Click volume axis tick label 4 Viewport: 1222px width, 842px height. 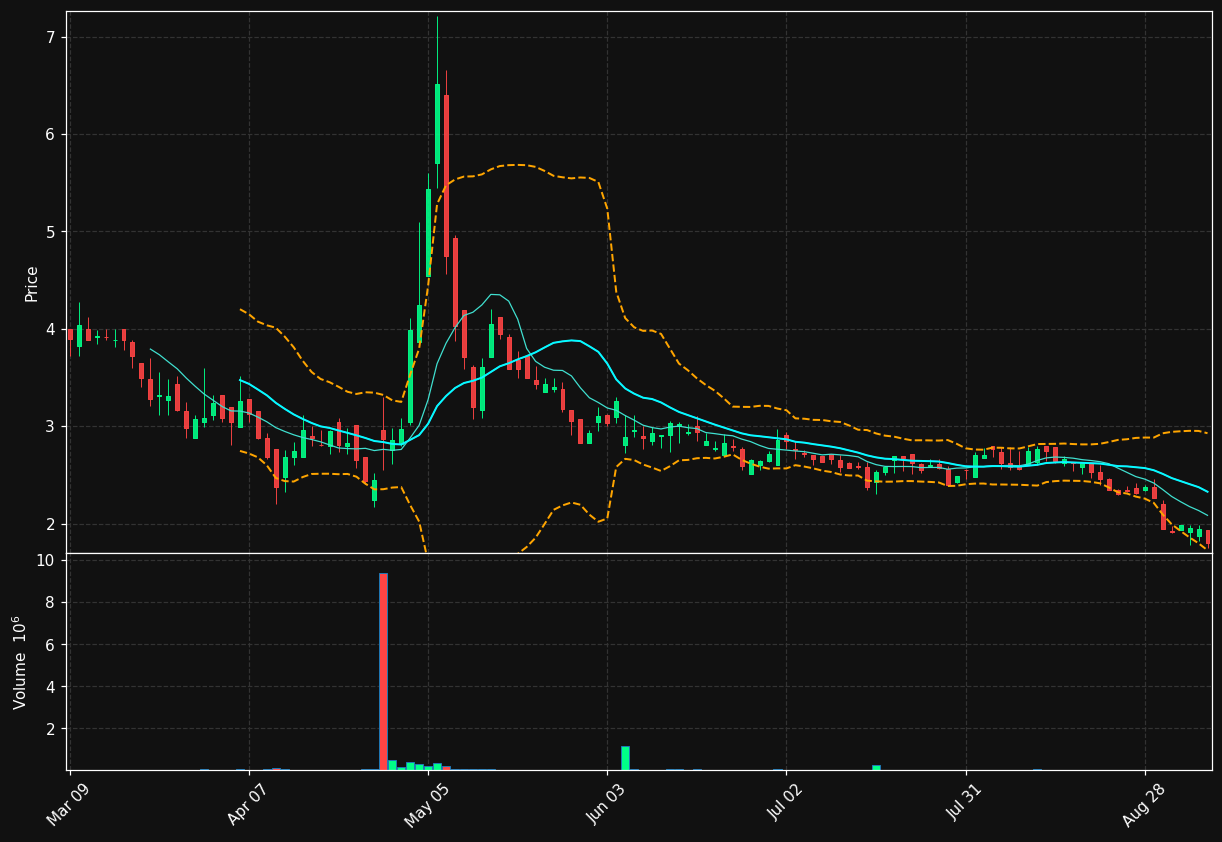(51, 688)
